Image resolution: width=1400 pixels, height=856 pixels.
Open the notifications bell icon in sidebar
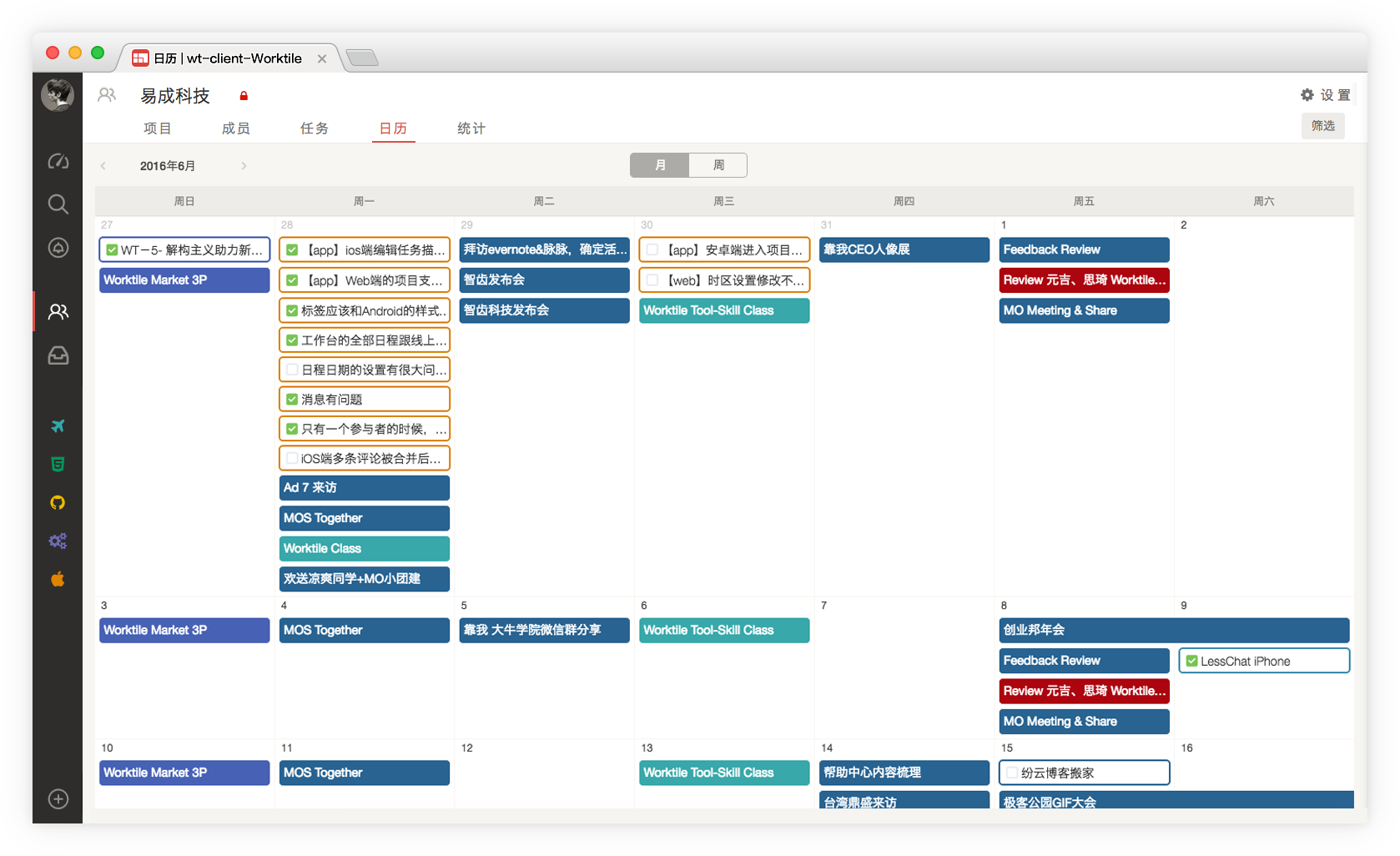coord(58,248)
